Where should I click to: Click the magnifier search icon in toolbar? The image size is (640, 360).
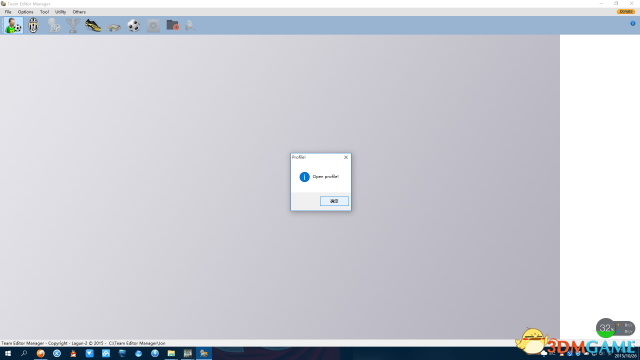pyautogui.click(x=190, y=26)
